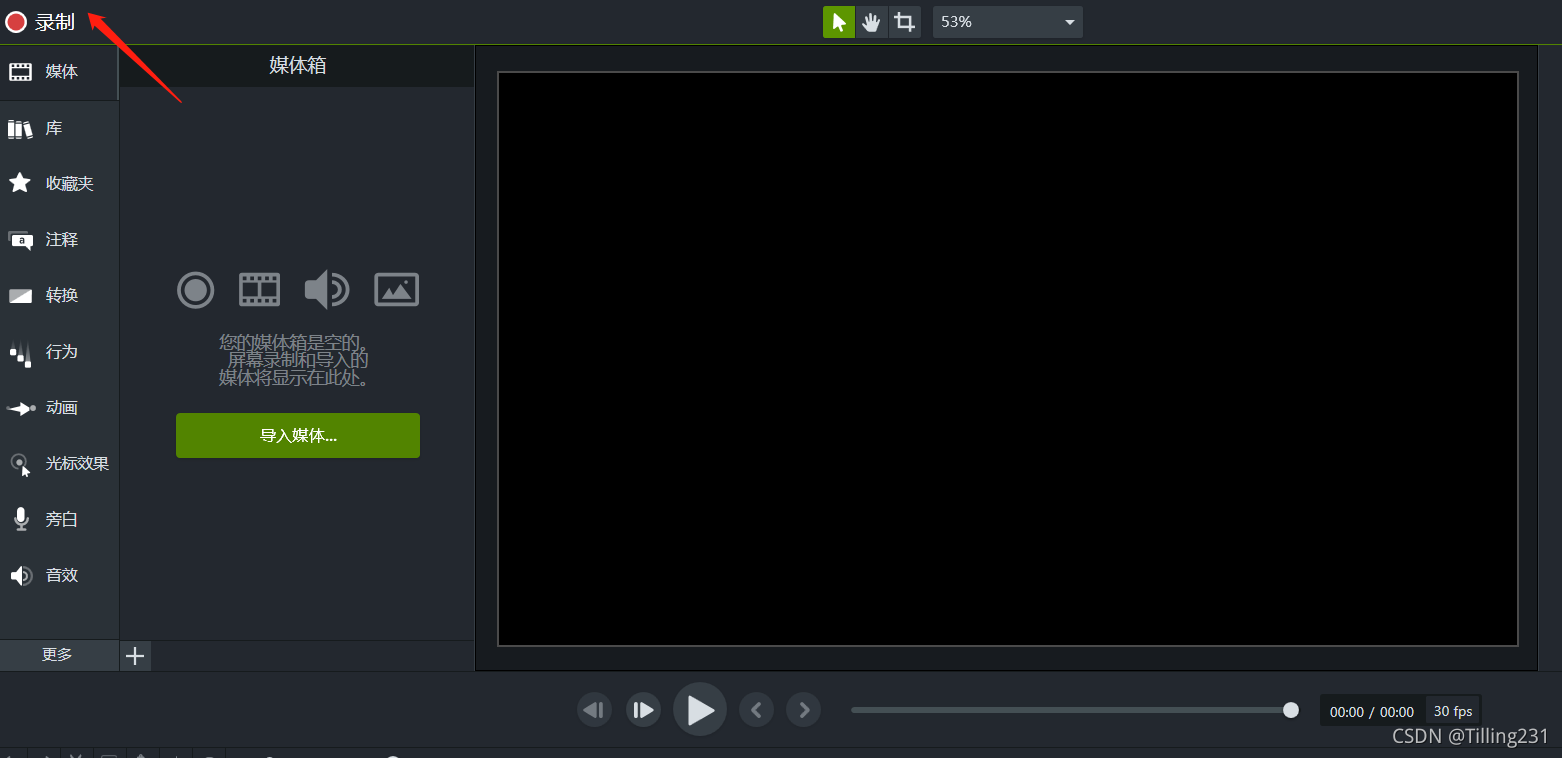
Task: Jump to the previous clip or marker
Action: (x=756, y=710)
